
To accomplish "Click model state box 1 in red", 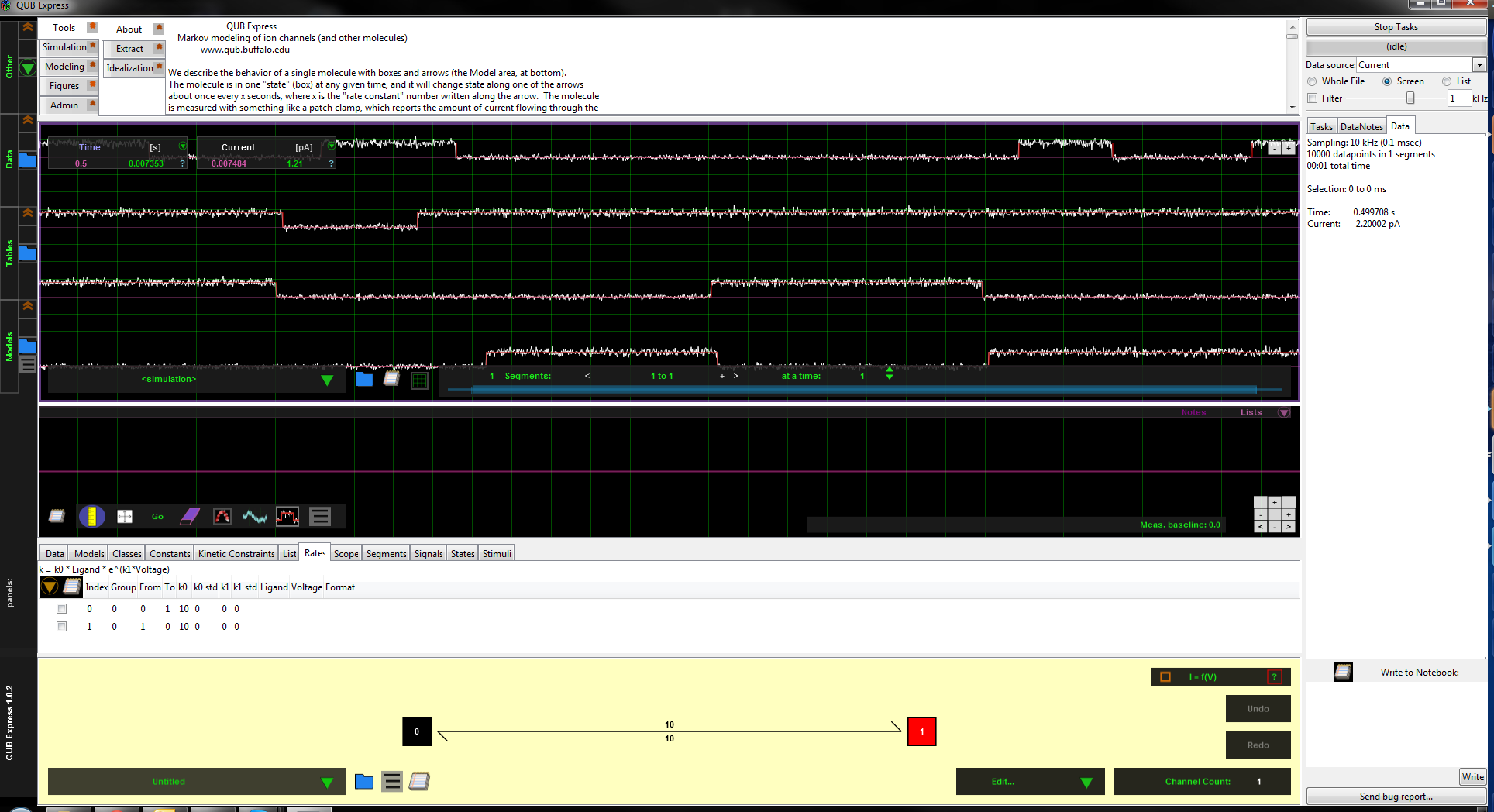I will point(921,731).
